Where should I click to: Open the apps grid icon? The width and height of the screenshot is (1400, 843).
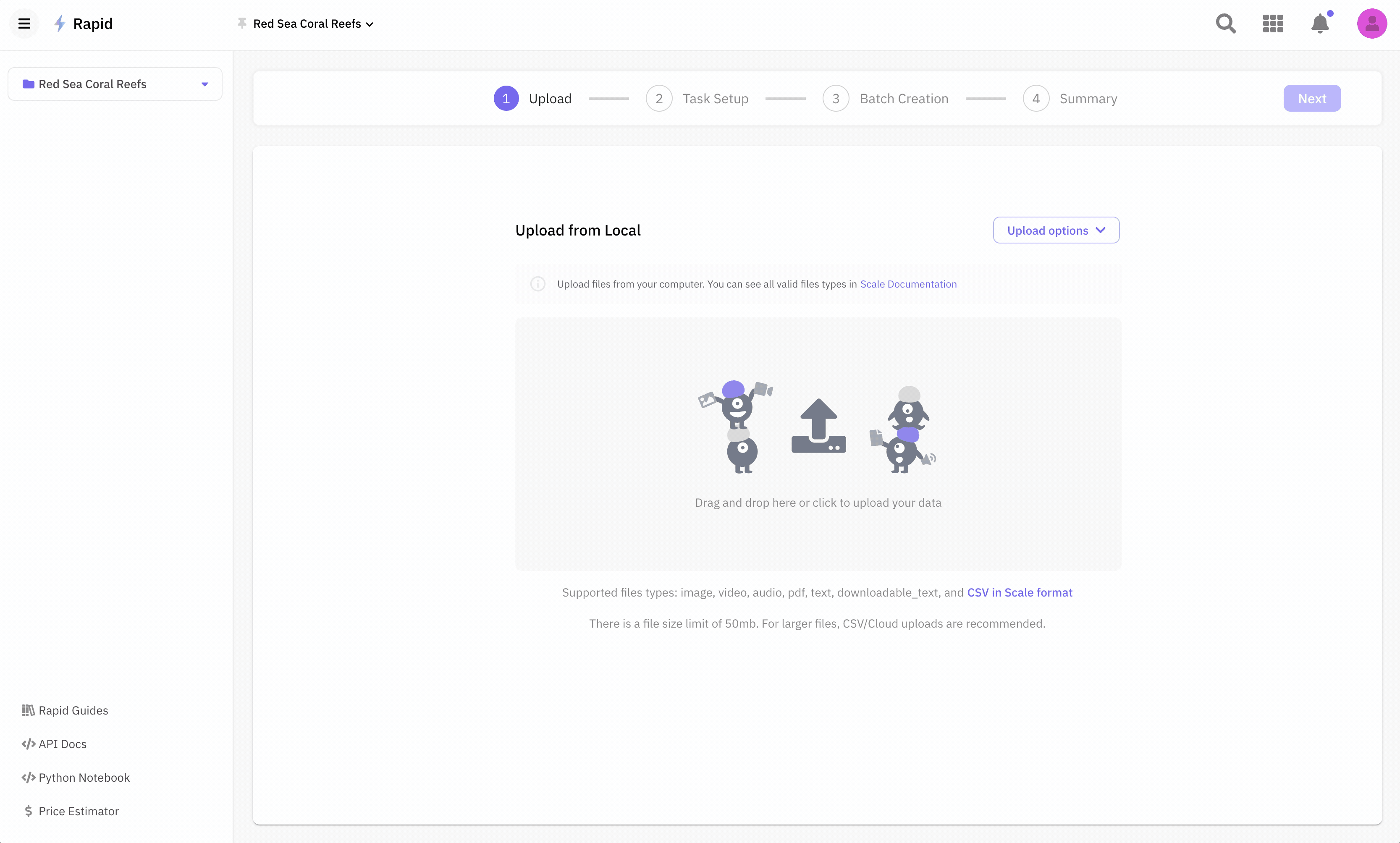point(1273,23)
